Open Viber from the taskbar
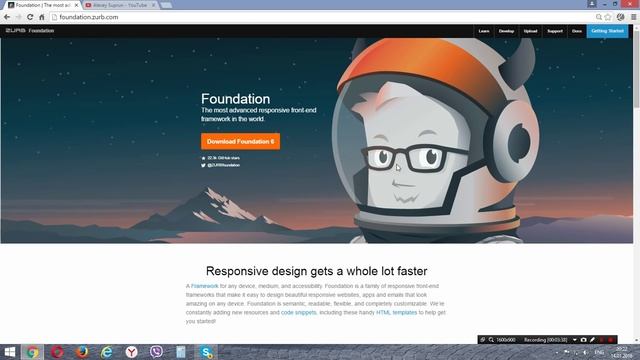Image resolution: width=640 pixels, height=360 pixels. click(x=156, y=352)
